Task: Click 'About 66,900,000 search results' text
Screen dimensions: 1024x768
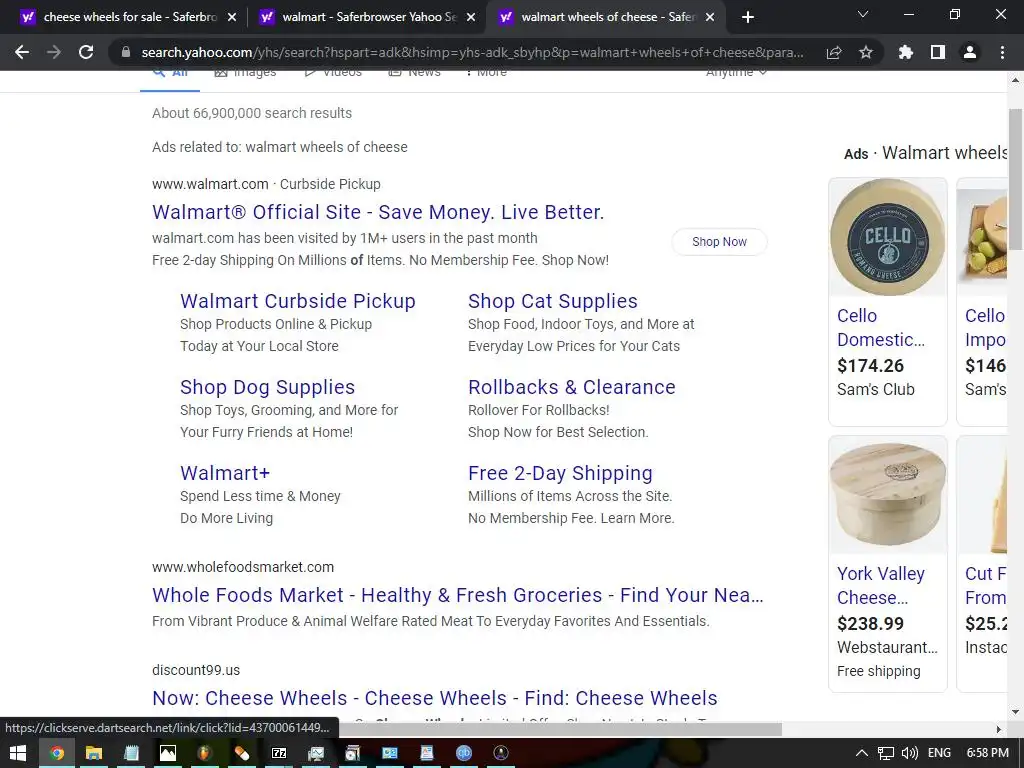Action: 252,113
